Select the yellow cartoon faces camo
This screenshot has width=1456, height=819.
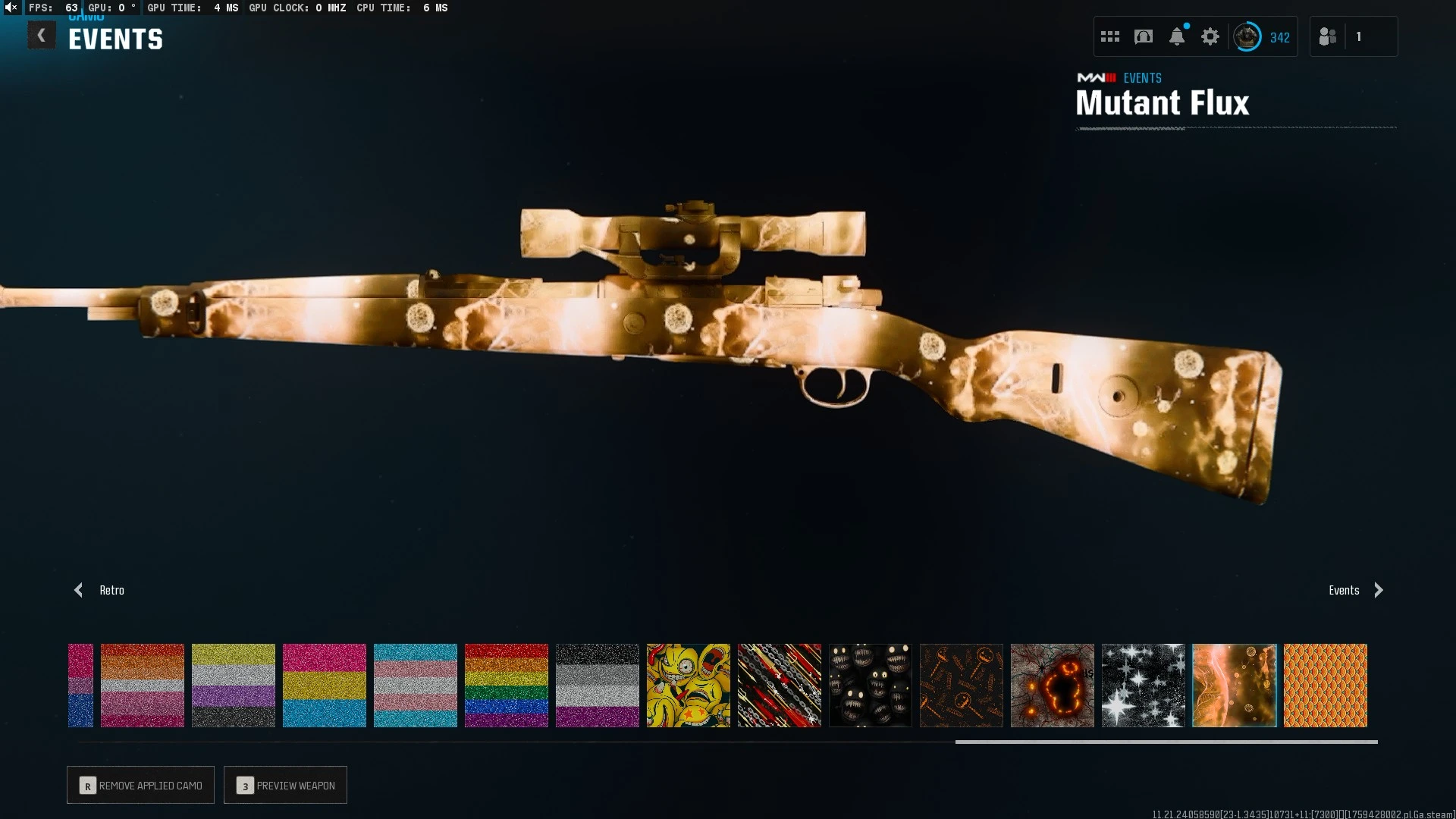click(x=689, y=686)
